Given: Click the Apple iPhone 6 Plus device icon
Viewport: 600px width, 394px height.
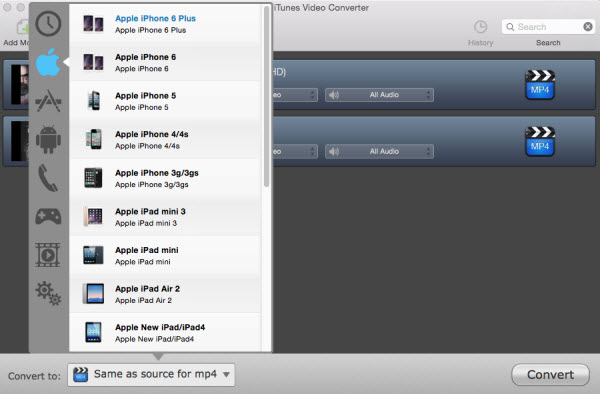Looking at the screenshot, I should click(x=93, y=24).
